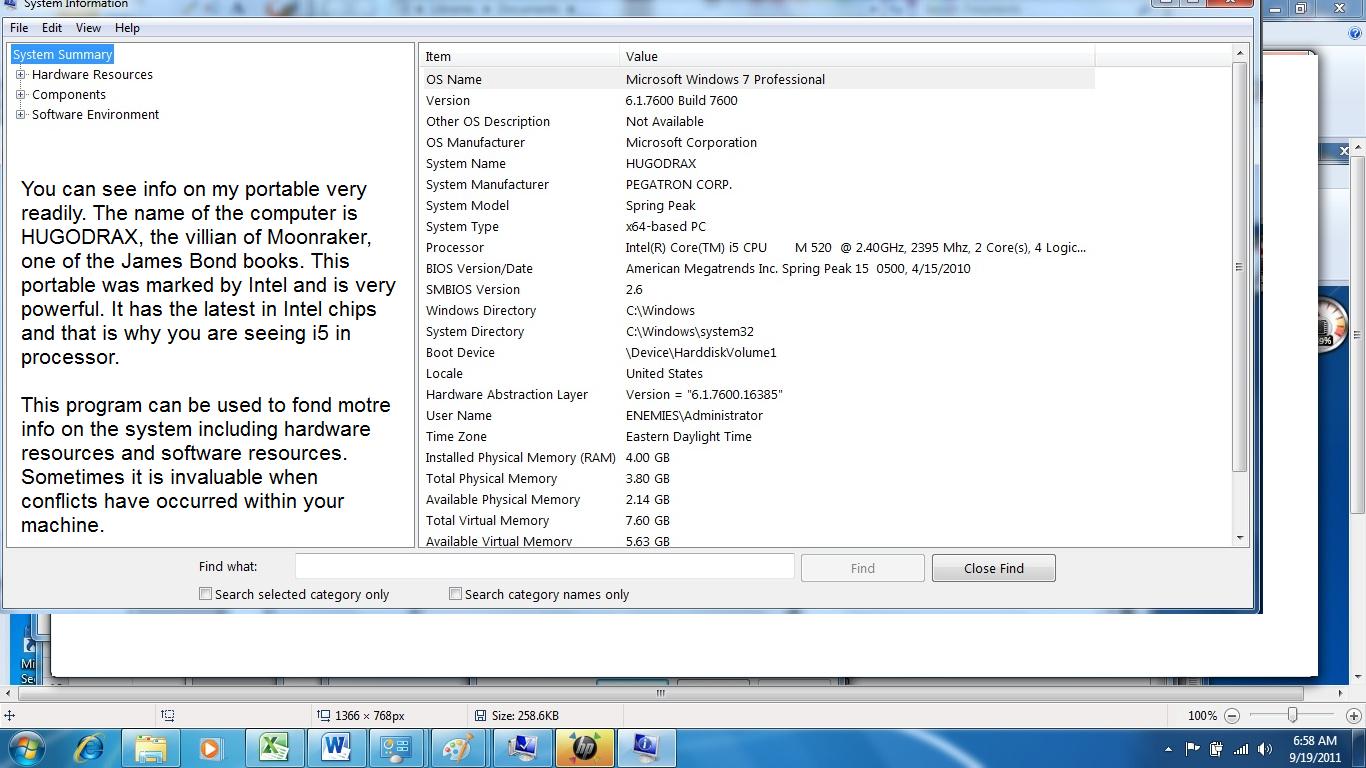The height and width of the screenshot is (768, 1366).
Task: Select the Software Environment tree item
Action: [x=95, y=114]
